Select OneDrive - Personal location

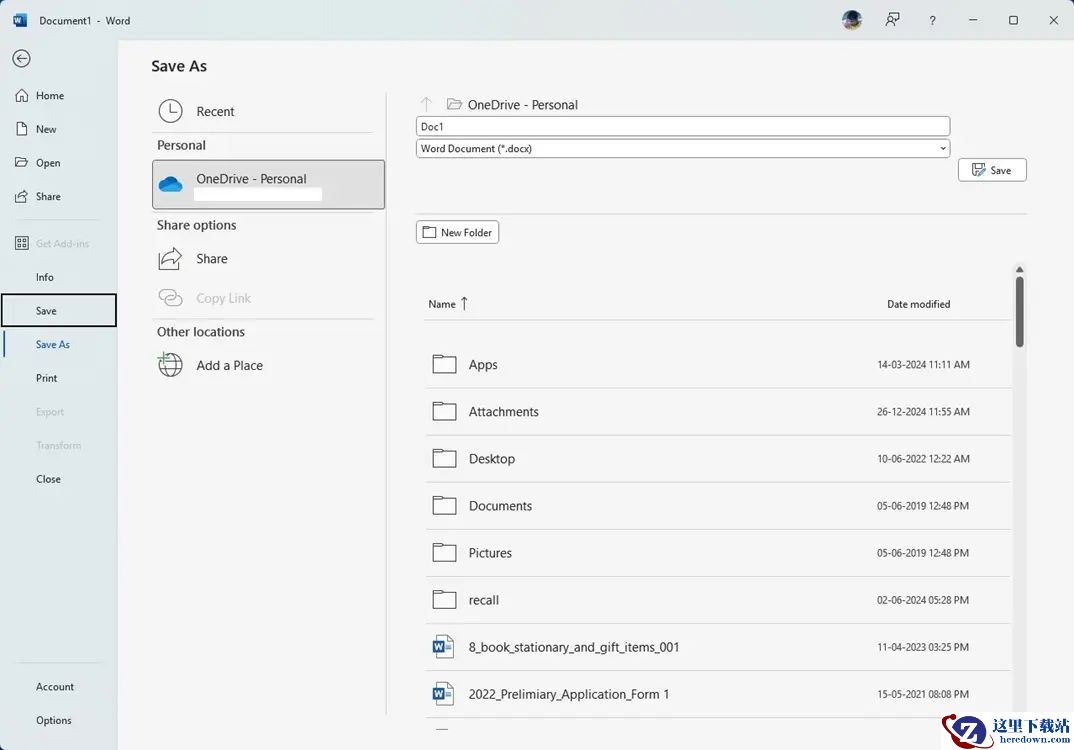(x=268, y=184)
